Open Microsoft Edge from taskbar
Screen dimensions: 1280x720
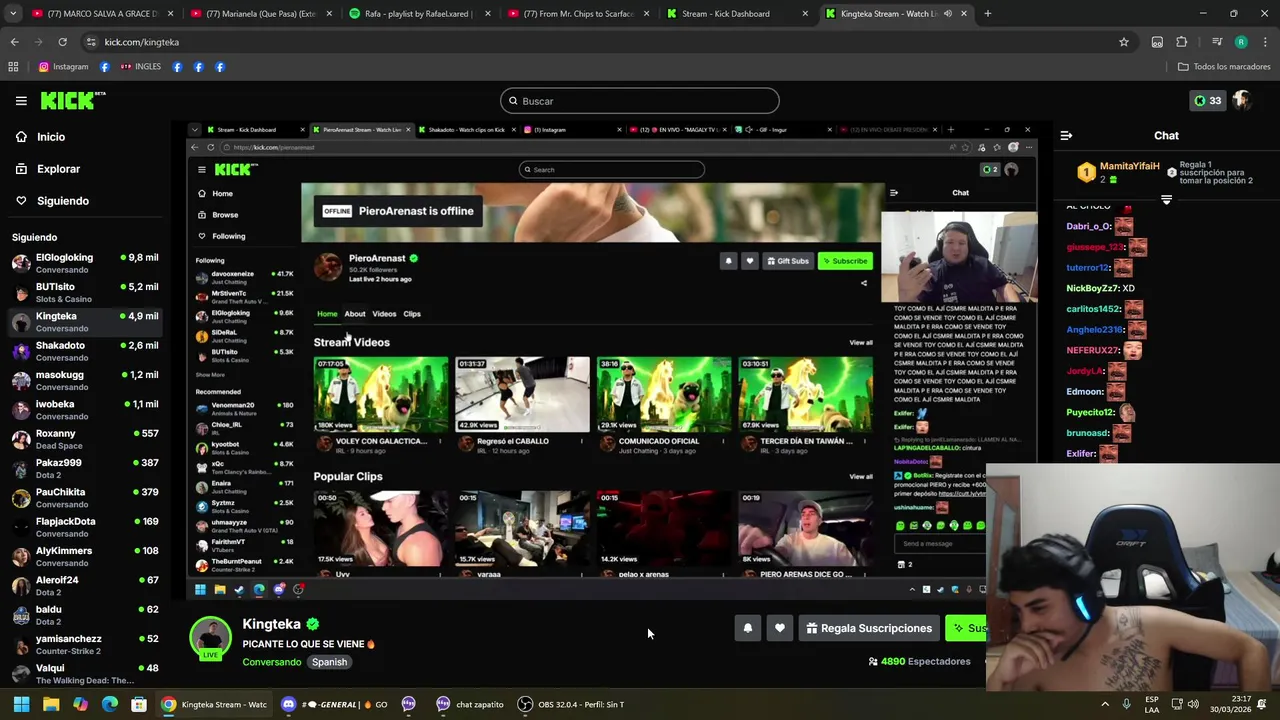pos(110,704)
